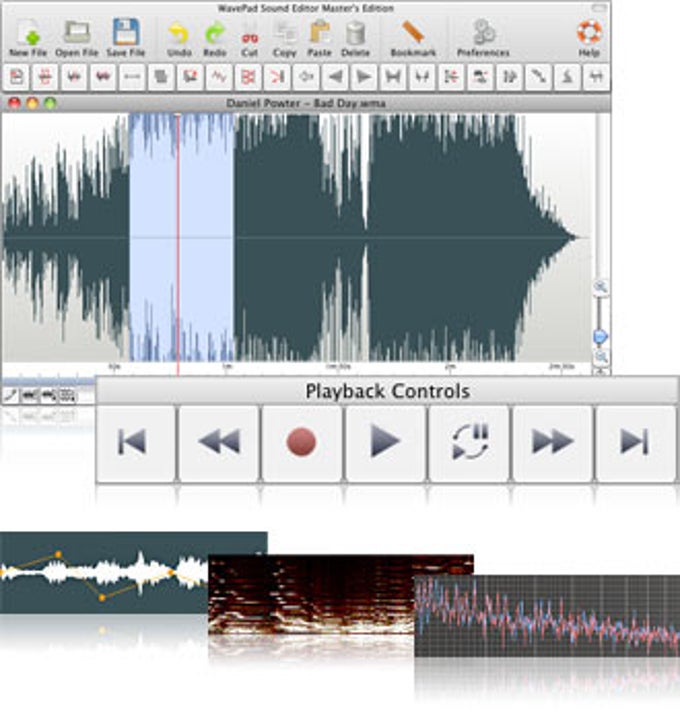Toggle loop play with the circular arrows

tap(469, 442)
